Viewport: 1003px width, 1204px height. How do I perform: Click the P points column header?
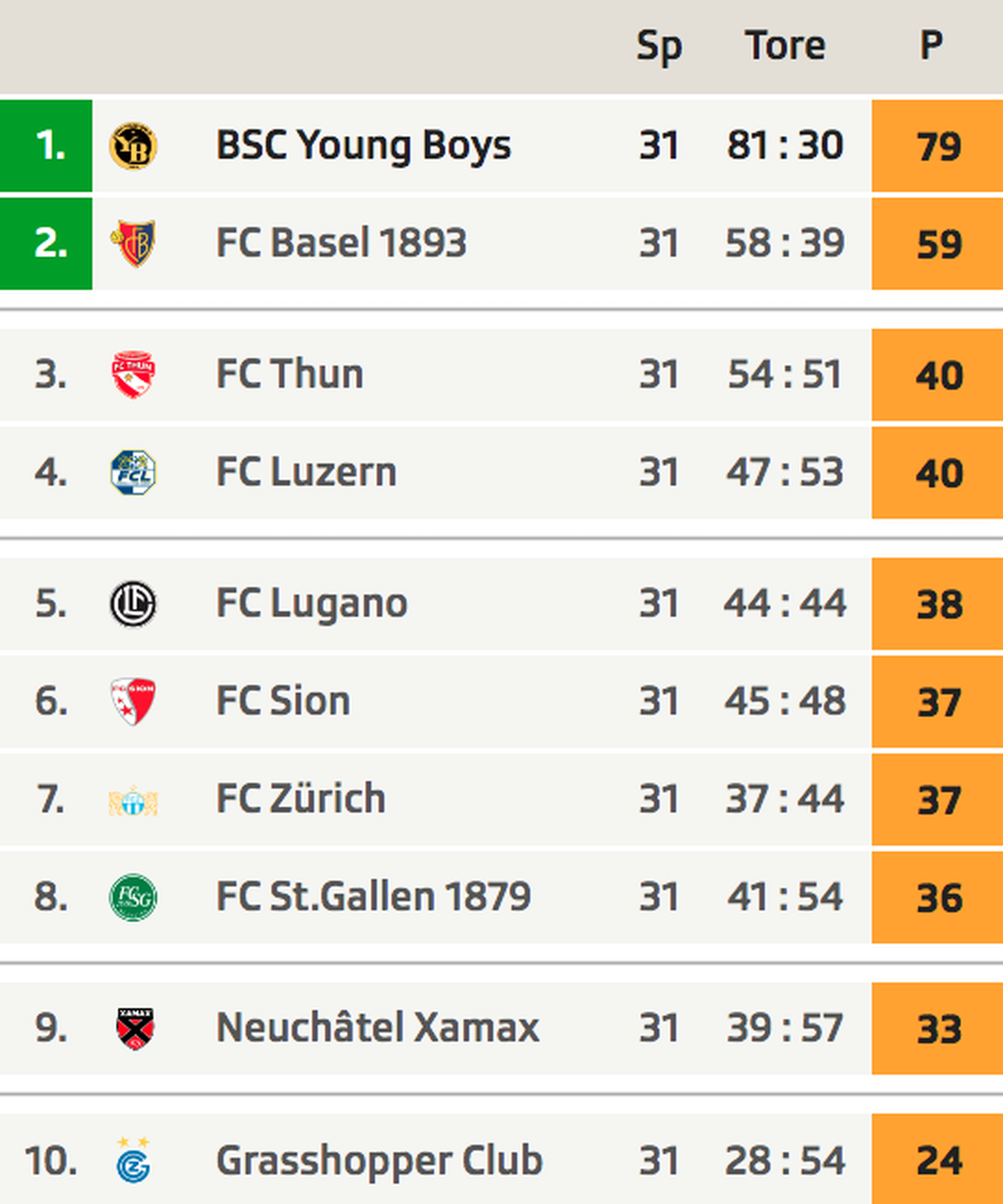click(x=931, y=46)
